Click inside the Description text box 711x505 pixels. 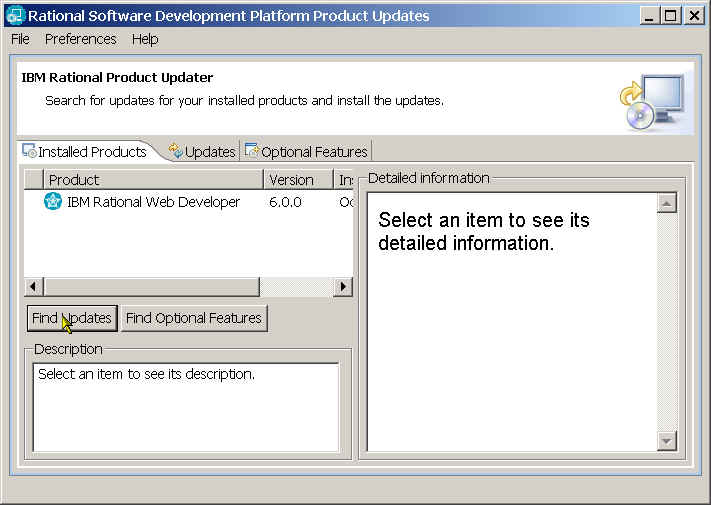point(186,407)
